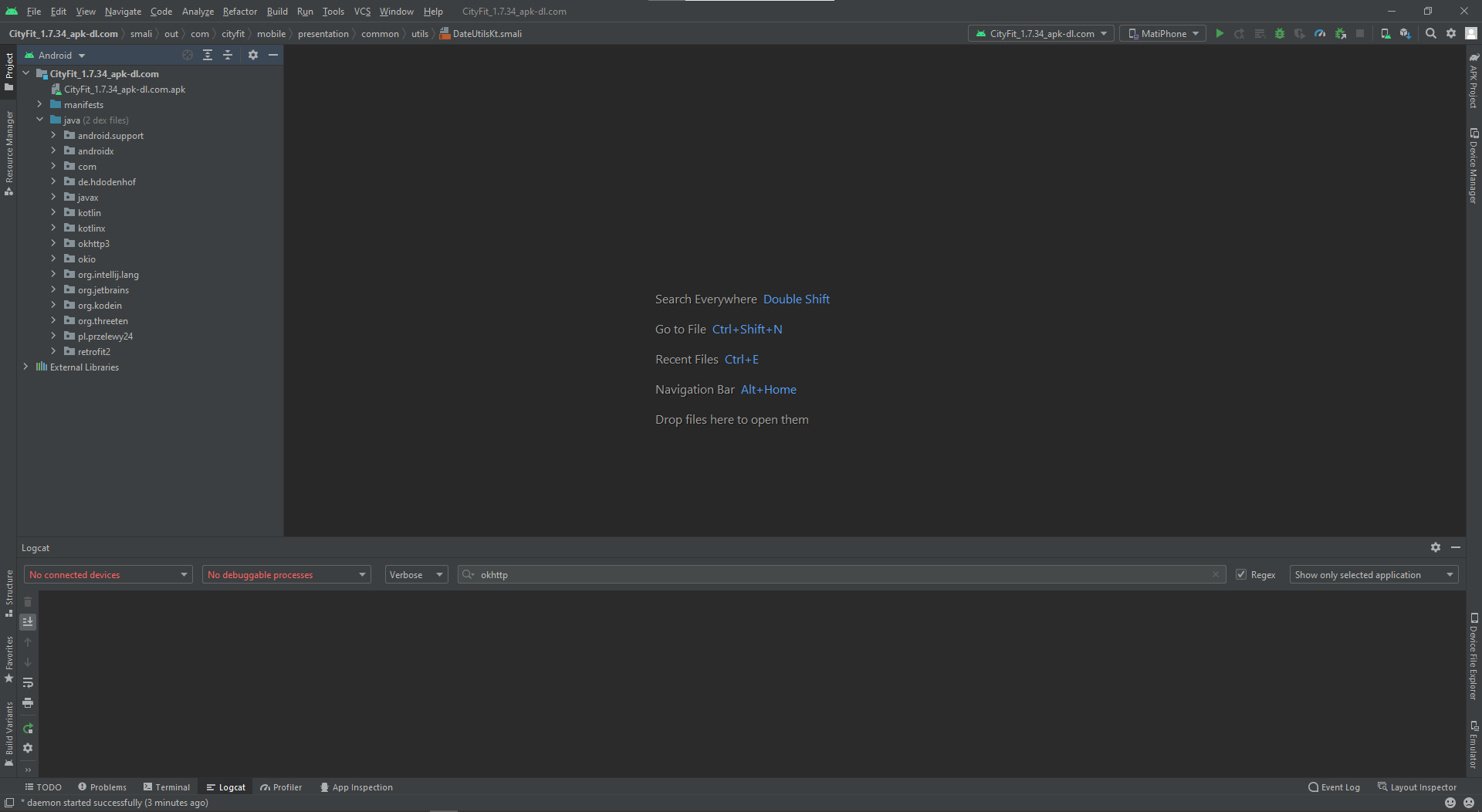1482x812 pixels.
Task: Restart Logcat using the green arrow icon
Action: (28, 729)
